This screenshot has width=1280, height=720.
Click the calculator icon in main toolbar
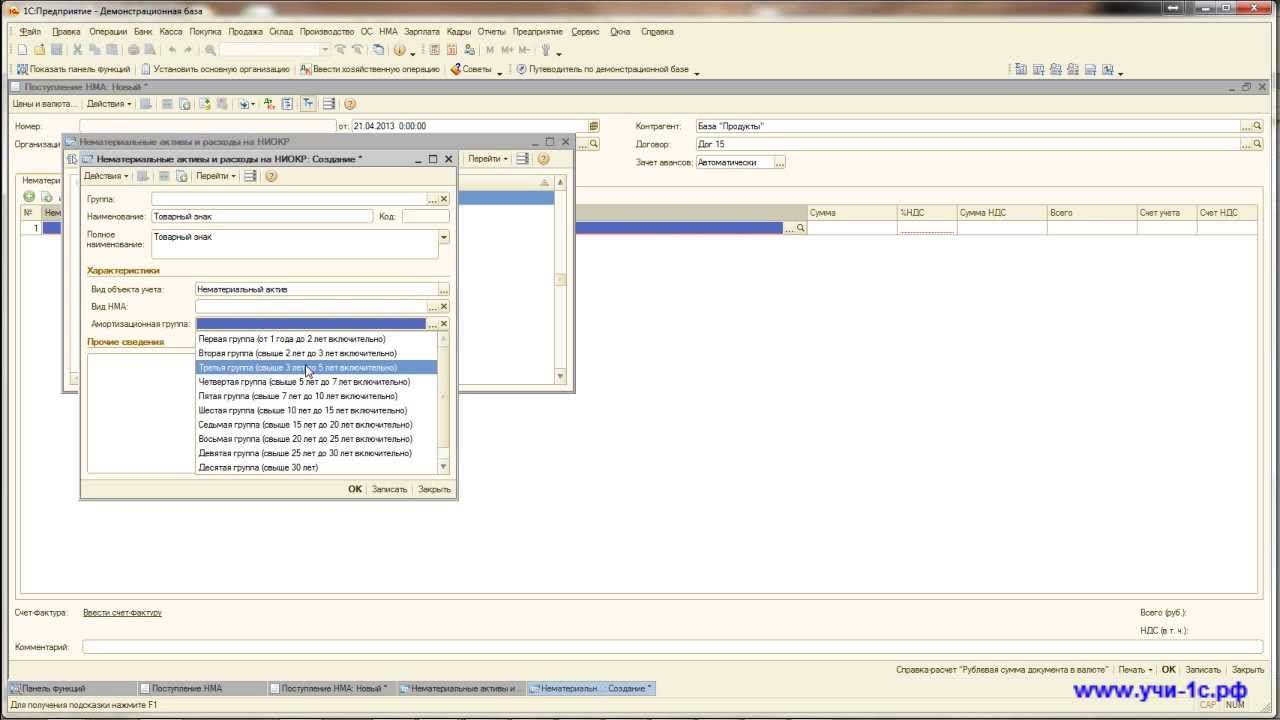coord(436,50)
